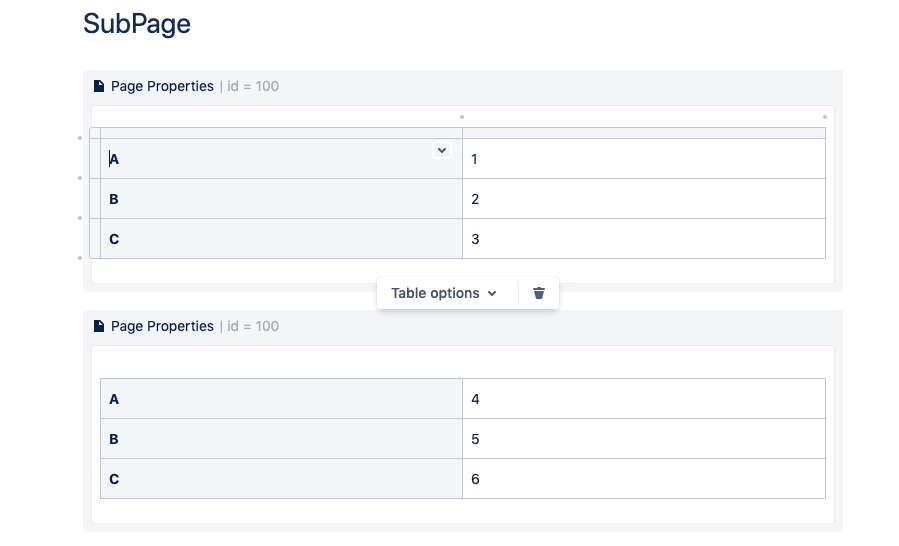The image size is (899, 546).
Task: Click the cell containing value 3
Action: coord(644,239)
